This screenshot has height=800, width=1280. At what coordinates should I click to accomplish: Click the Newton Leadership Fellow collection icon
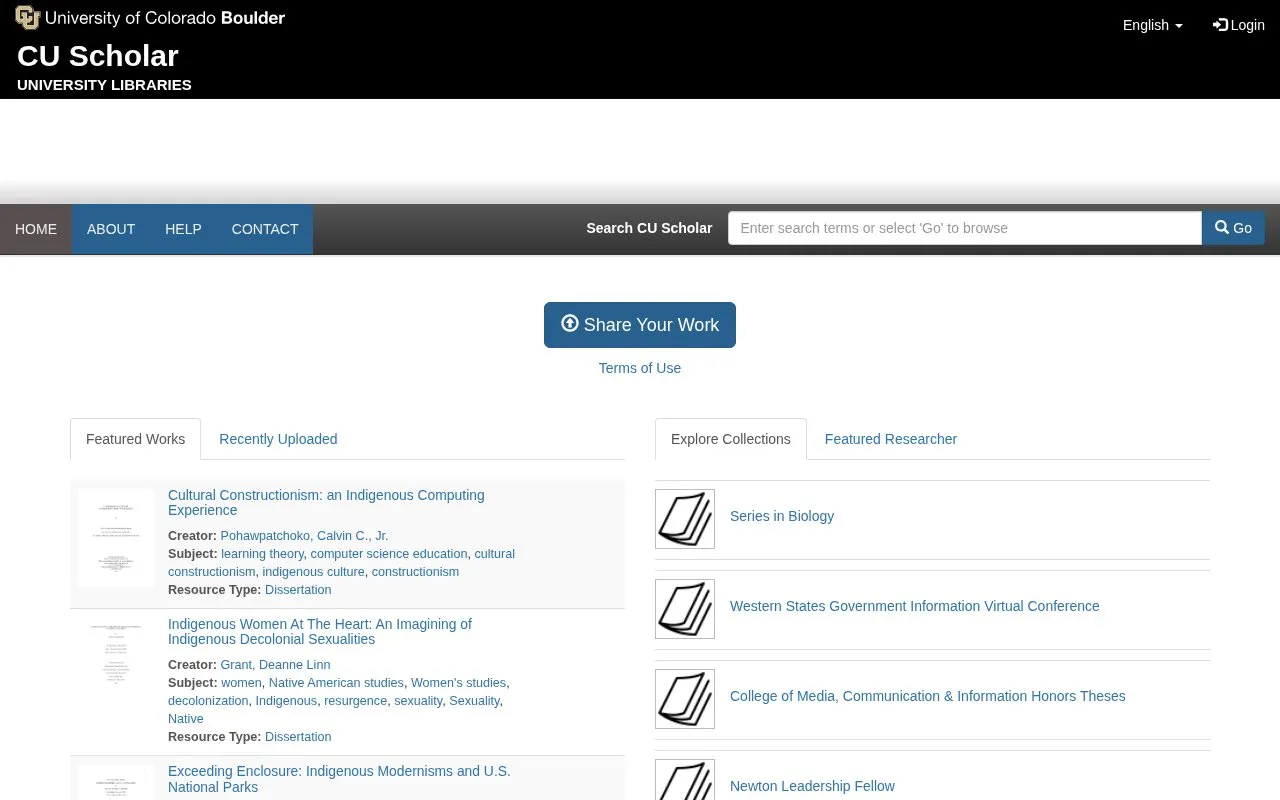(685, 780)
